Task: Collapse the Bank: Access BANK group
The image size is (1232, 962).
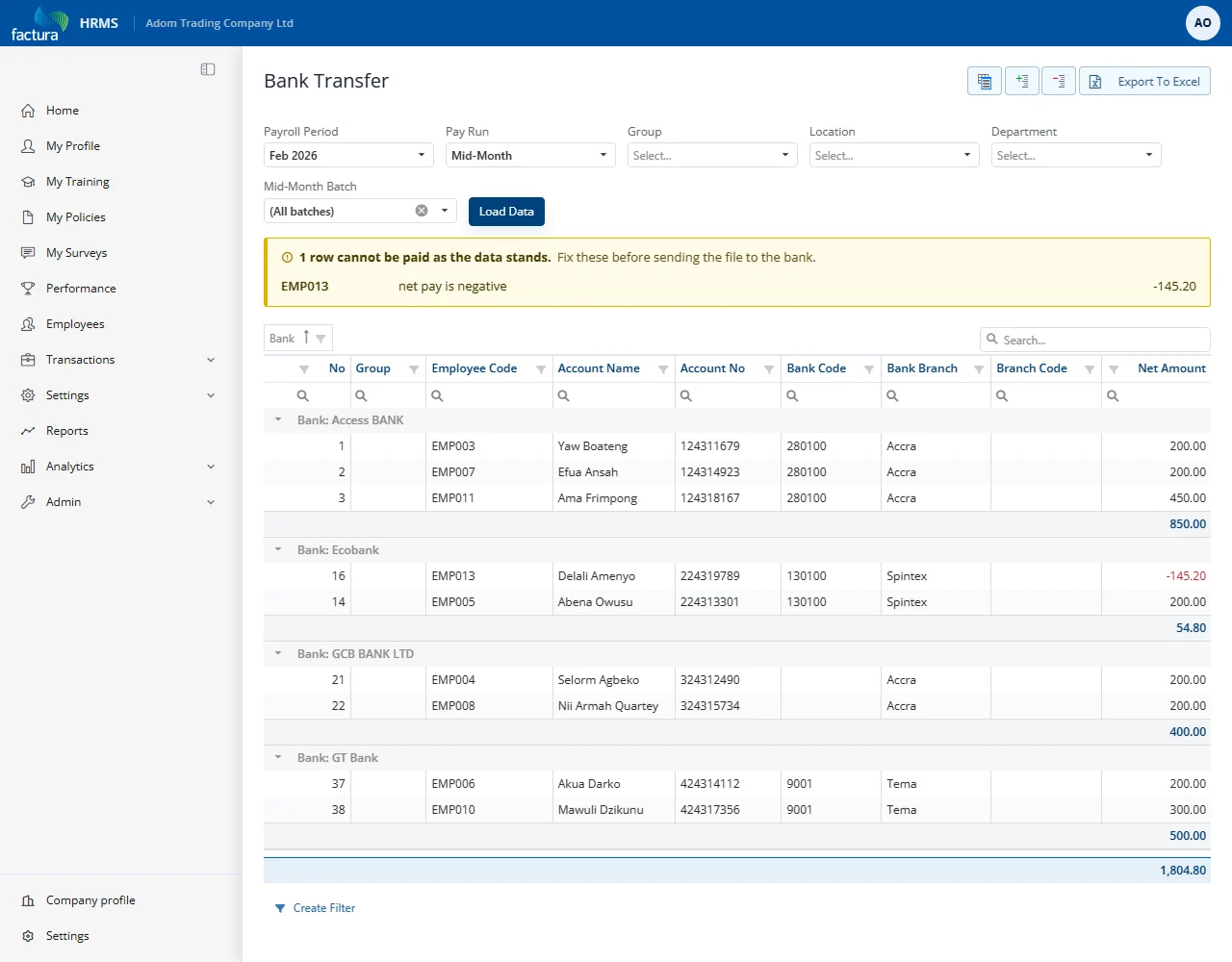Action: (x=278, y=419)
